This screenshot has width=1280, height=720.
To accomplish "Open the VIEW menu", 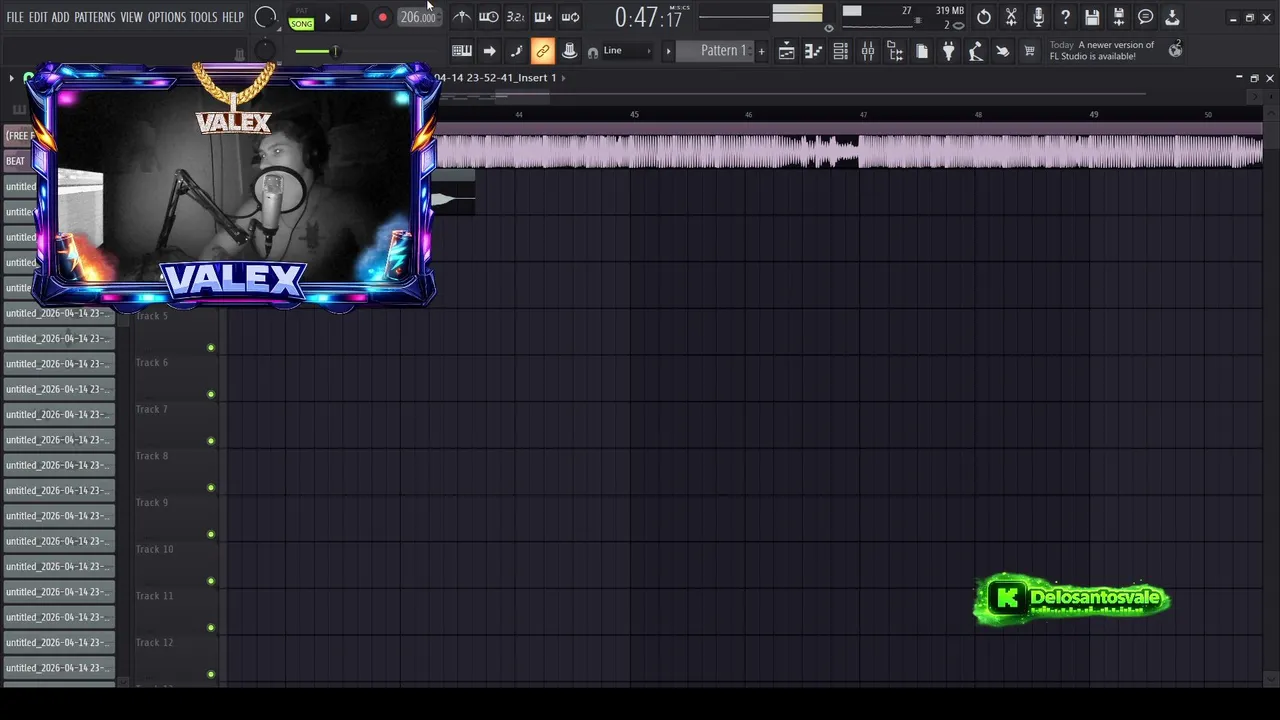I will click(132, 17).
